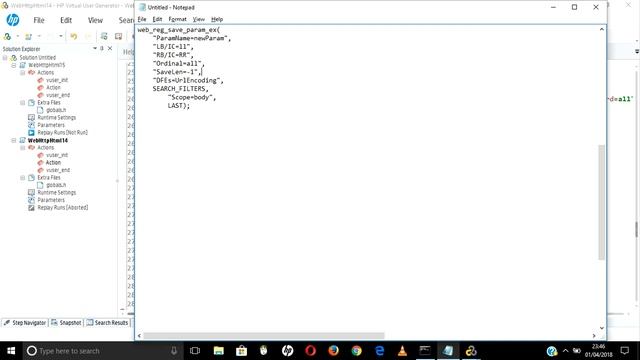This screenshot has height=360, width=640.
Task: Open Google Chrome from taskbar
Action: tap(356, 351)
